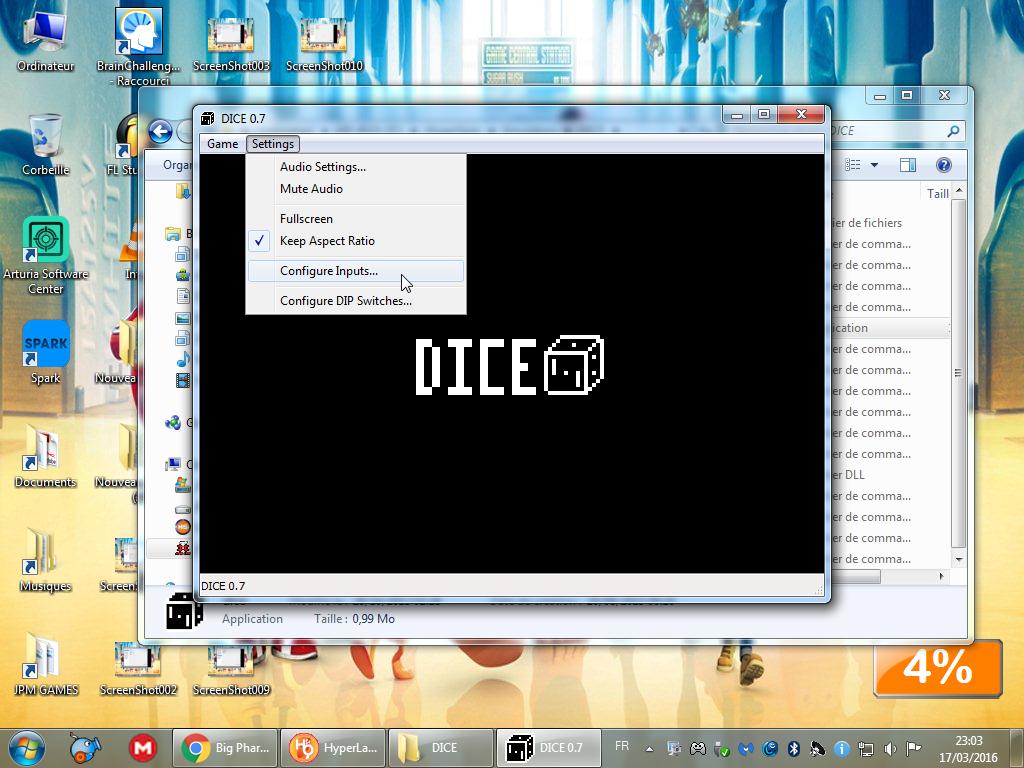Switch to Chrome Big Phar... taskbar button
The width and height of the screenshot is (1024, 768).
pyautogui.click(x=224, y=748)
